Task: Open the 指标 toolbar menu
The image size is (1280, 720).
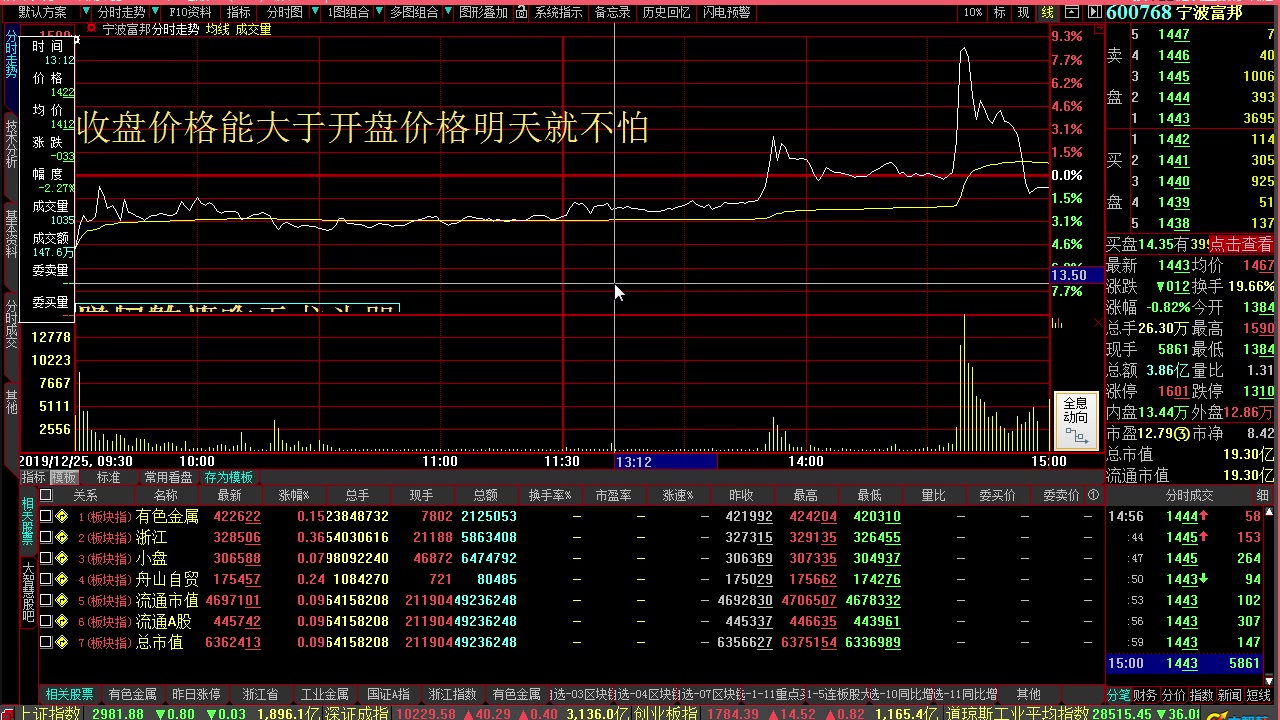Action: (238, 12)
